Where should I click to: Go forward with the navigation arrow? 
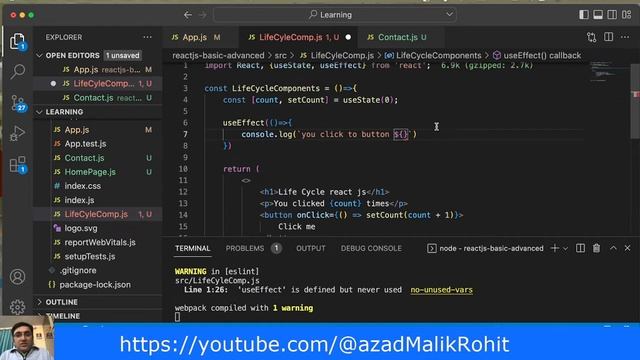coord(203,15)
